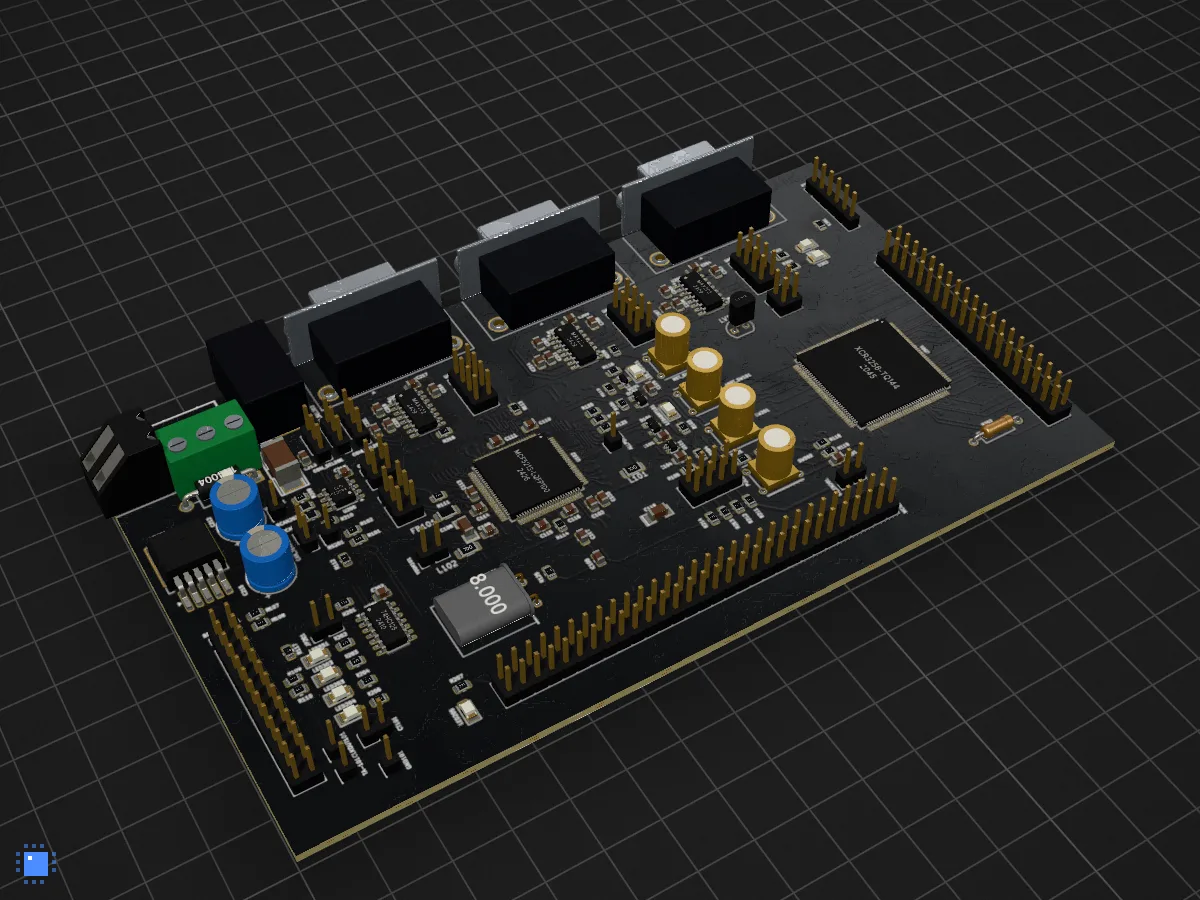Click the blue chip icon in the corner
The width and height of the screenshot is (1200, 900).
tap(36, 863)
